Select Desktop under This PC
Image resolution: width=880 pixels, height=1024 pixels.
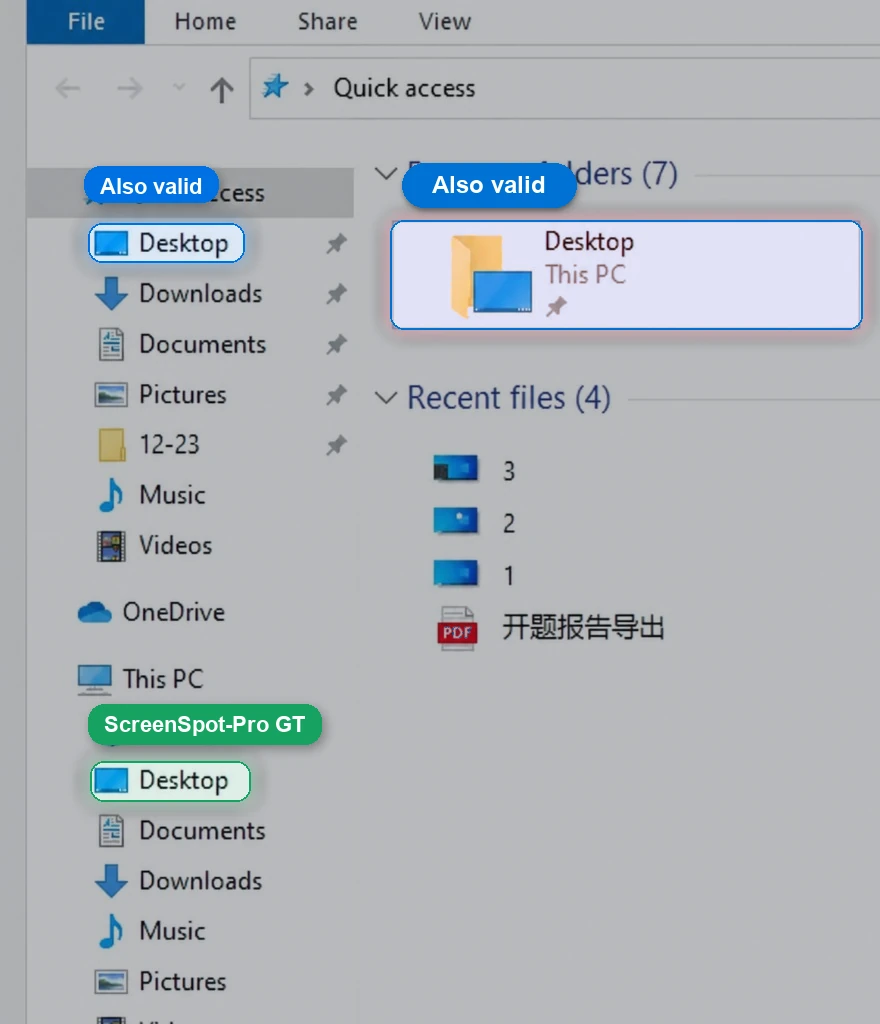[170, 781]
